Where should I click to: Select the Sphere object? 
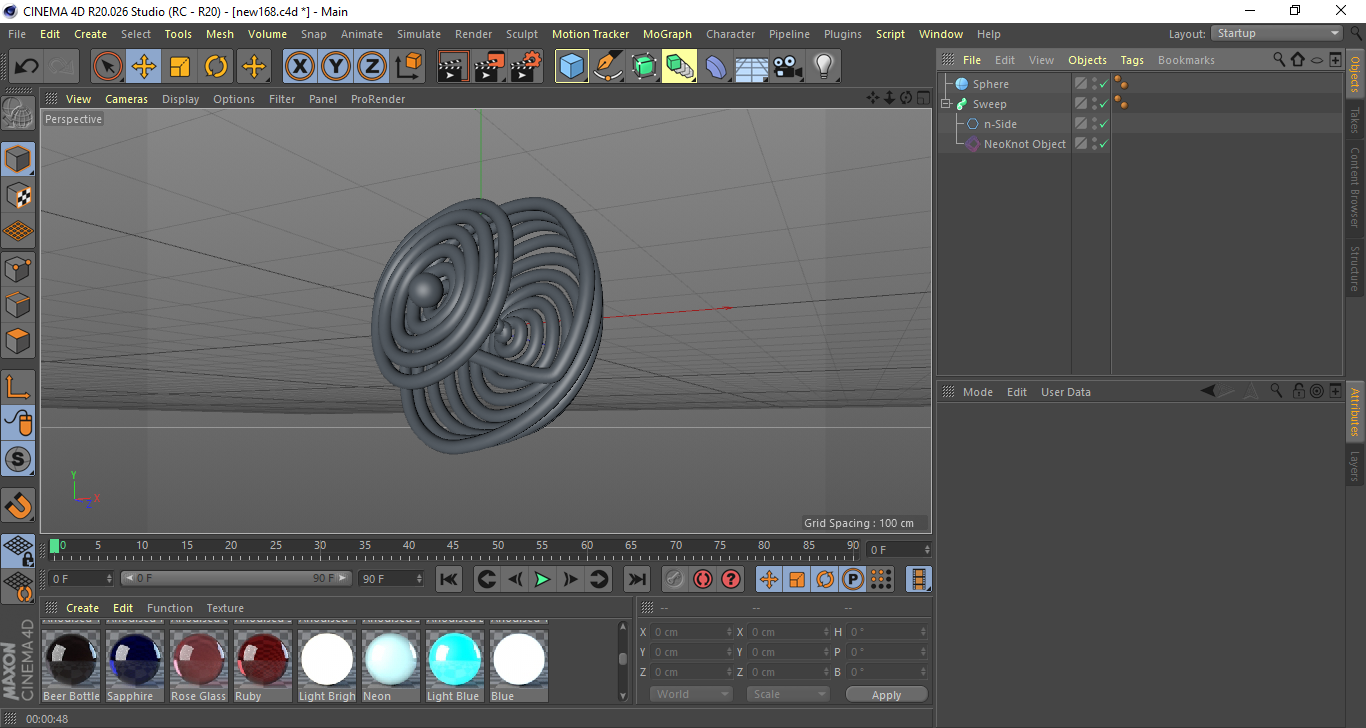pos(990,84)
